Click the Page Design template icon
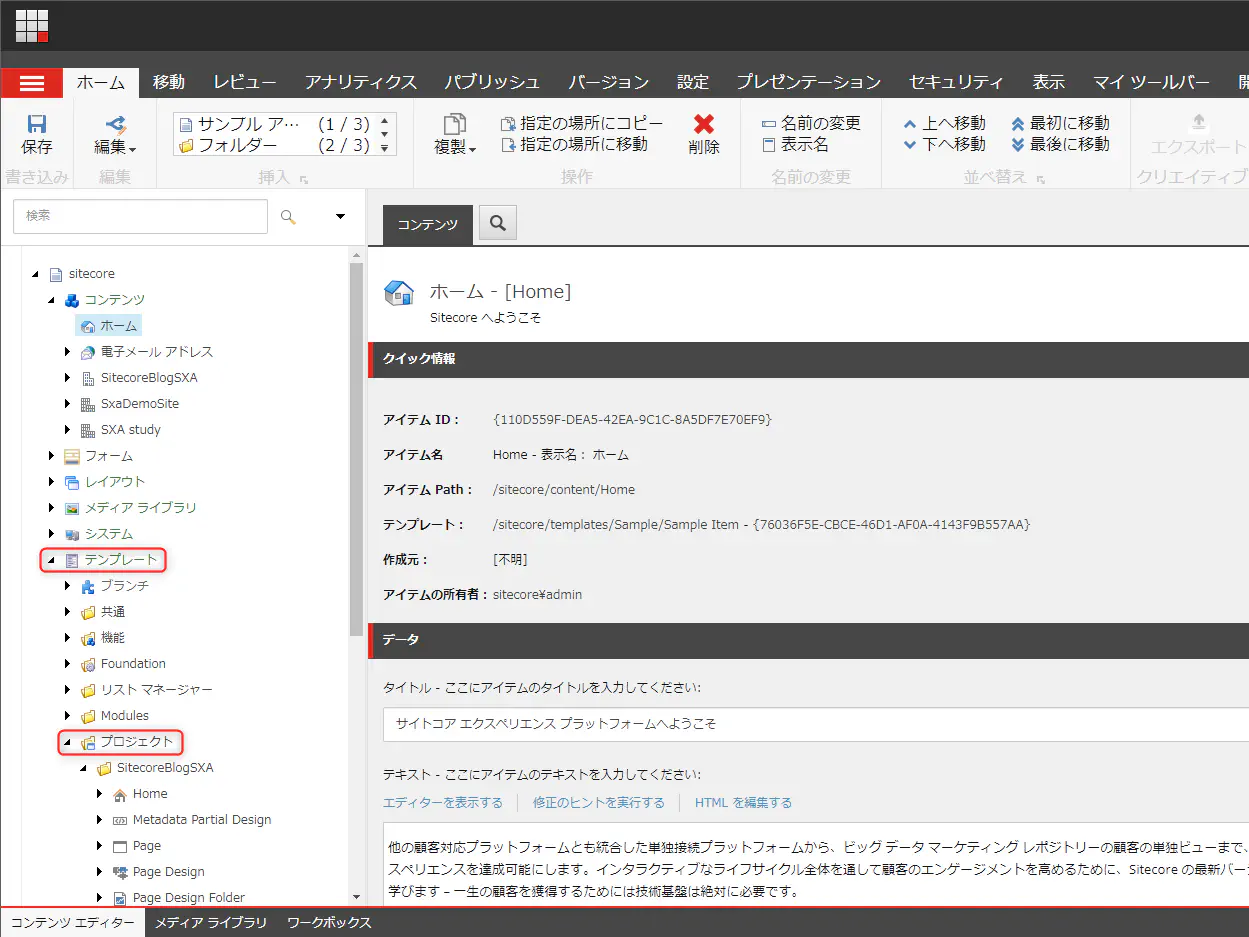The height and width of the screenshot is (937, 1249). (119, 872)
